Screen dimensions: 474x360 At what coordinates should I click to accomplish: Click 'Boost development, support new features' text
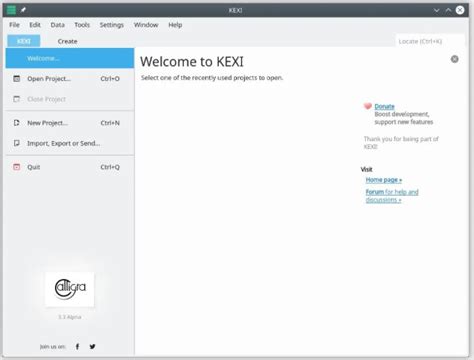click(404, 118)
